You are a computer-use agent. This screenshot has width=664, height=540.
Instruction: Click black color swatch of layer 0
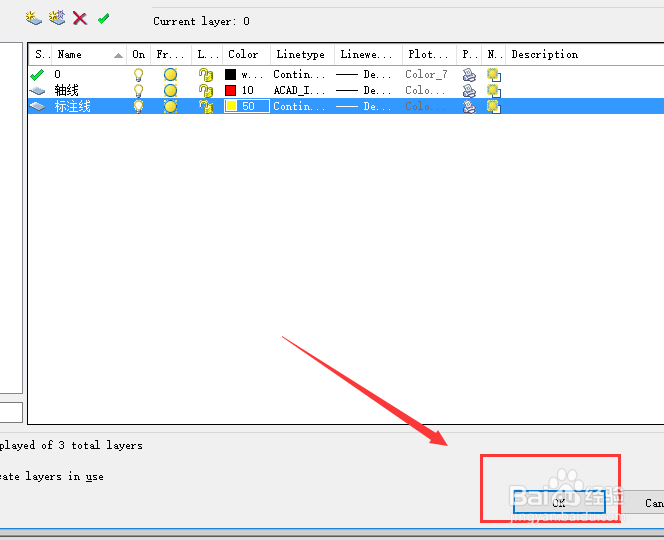[x=230, y=75]
